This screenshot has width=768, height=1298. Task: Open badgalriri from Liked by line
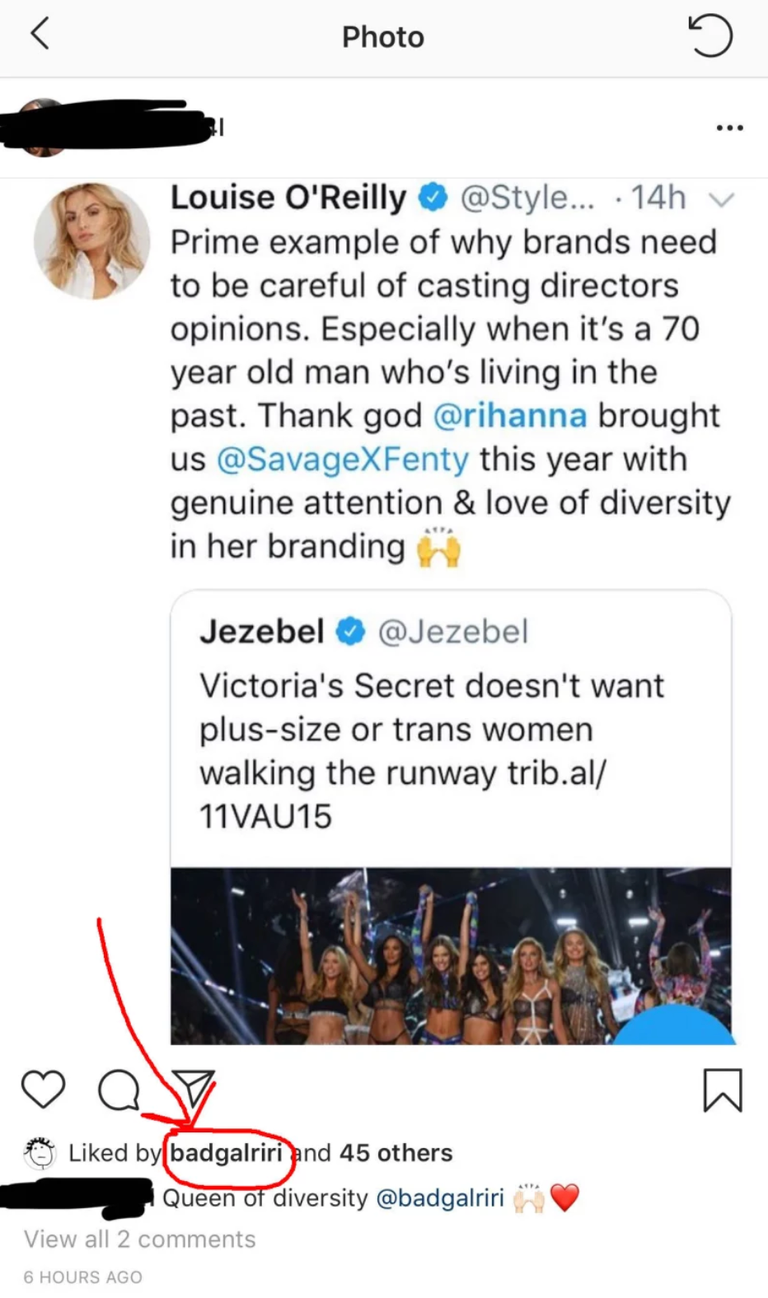pos(226,1152)
